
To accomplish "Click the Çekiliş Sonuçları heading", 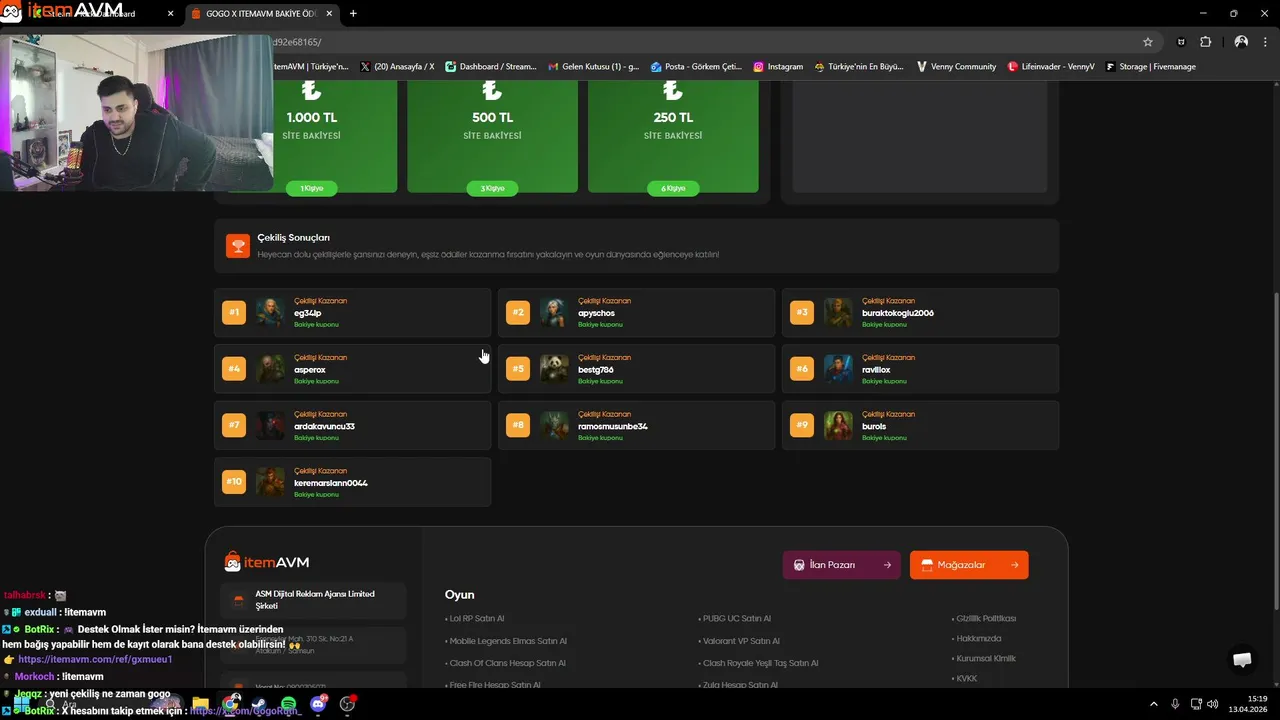I will (x=293, y=238).
